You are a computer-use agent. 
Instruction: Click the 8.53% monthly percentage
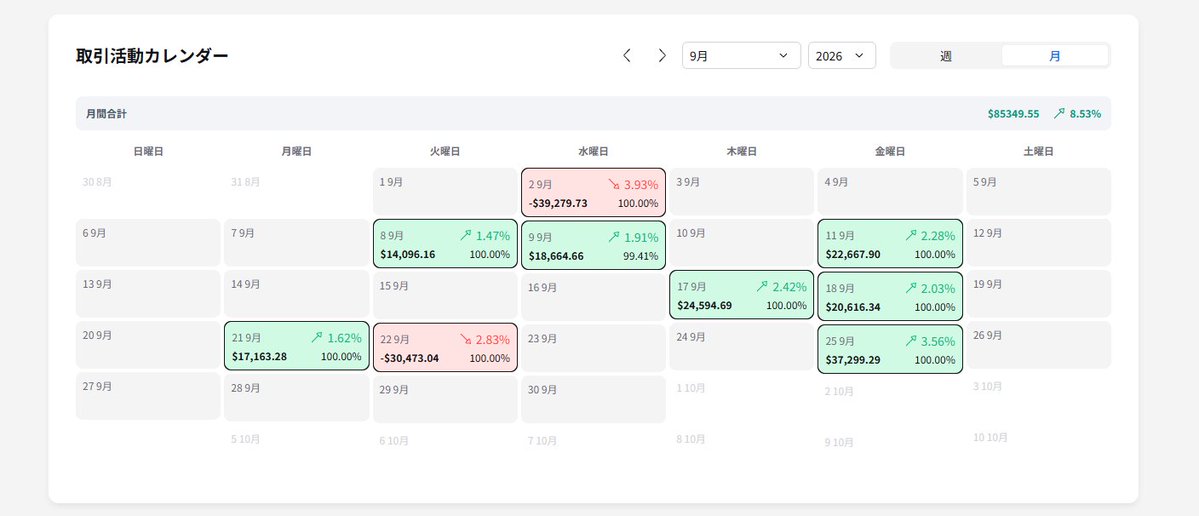1085,114
